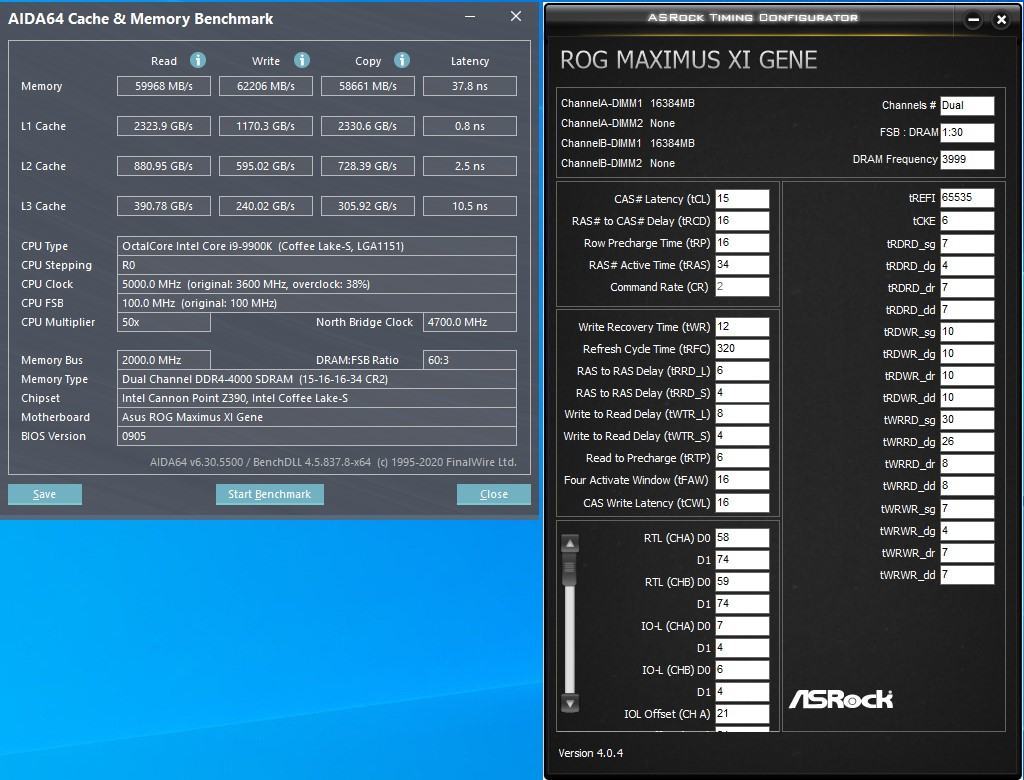Click Read to Precharge (tRTP) field
1024x780 pixels.
(x=743, y=458)
